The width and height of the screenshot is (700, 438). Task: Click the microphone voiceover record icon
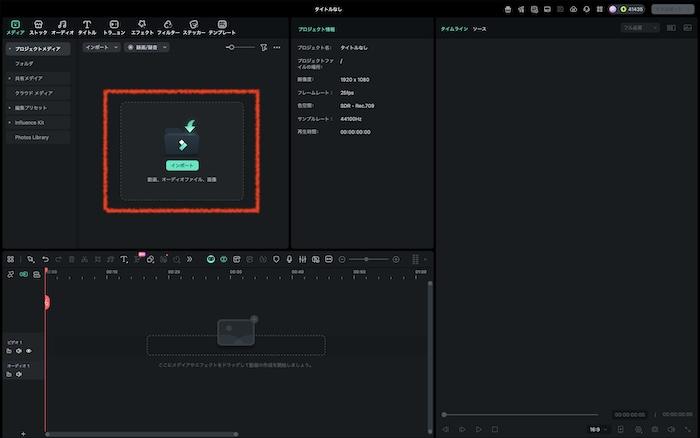click(290, 259)
